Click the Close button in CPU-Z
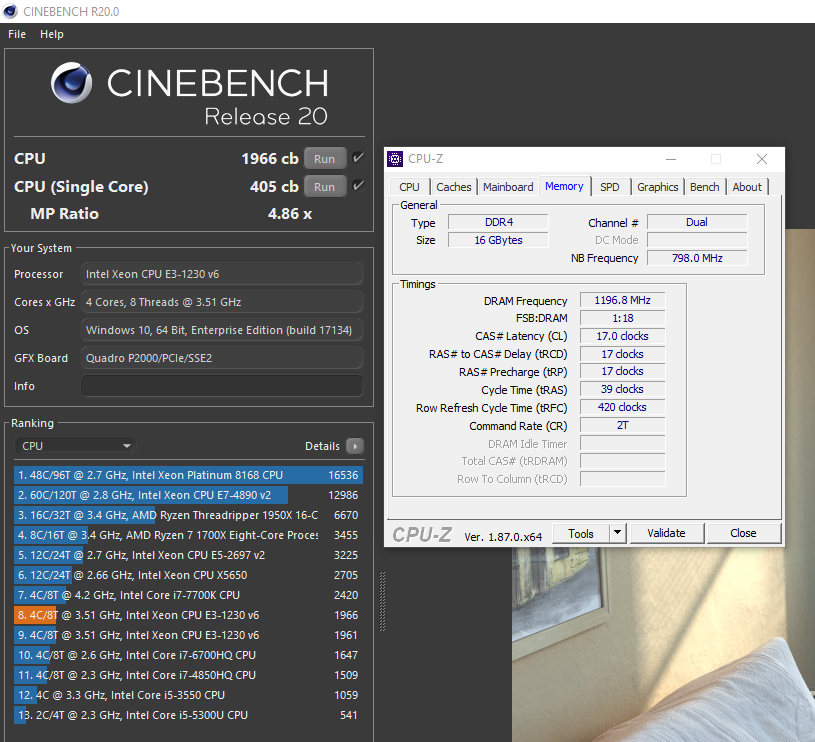 [x=743, y=533]
